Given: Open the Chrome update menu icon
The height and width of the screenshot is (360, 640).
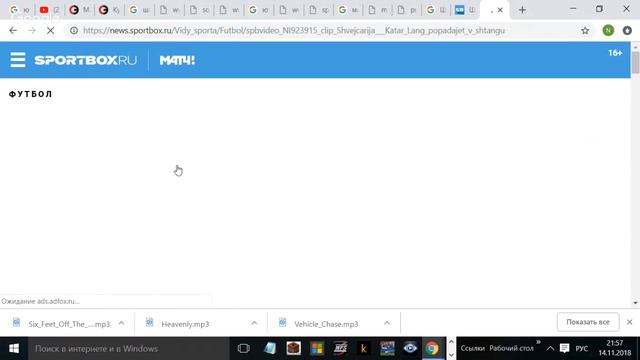Looking at the screenshot, I should pyautogui.click(x=627, y=31).
